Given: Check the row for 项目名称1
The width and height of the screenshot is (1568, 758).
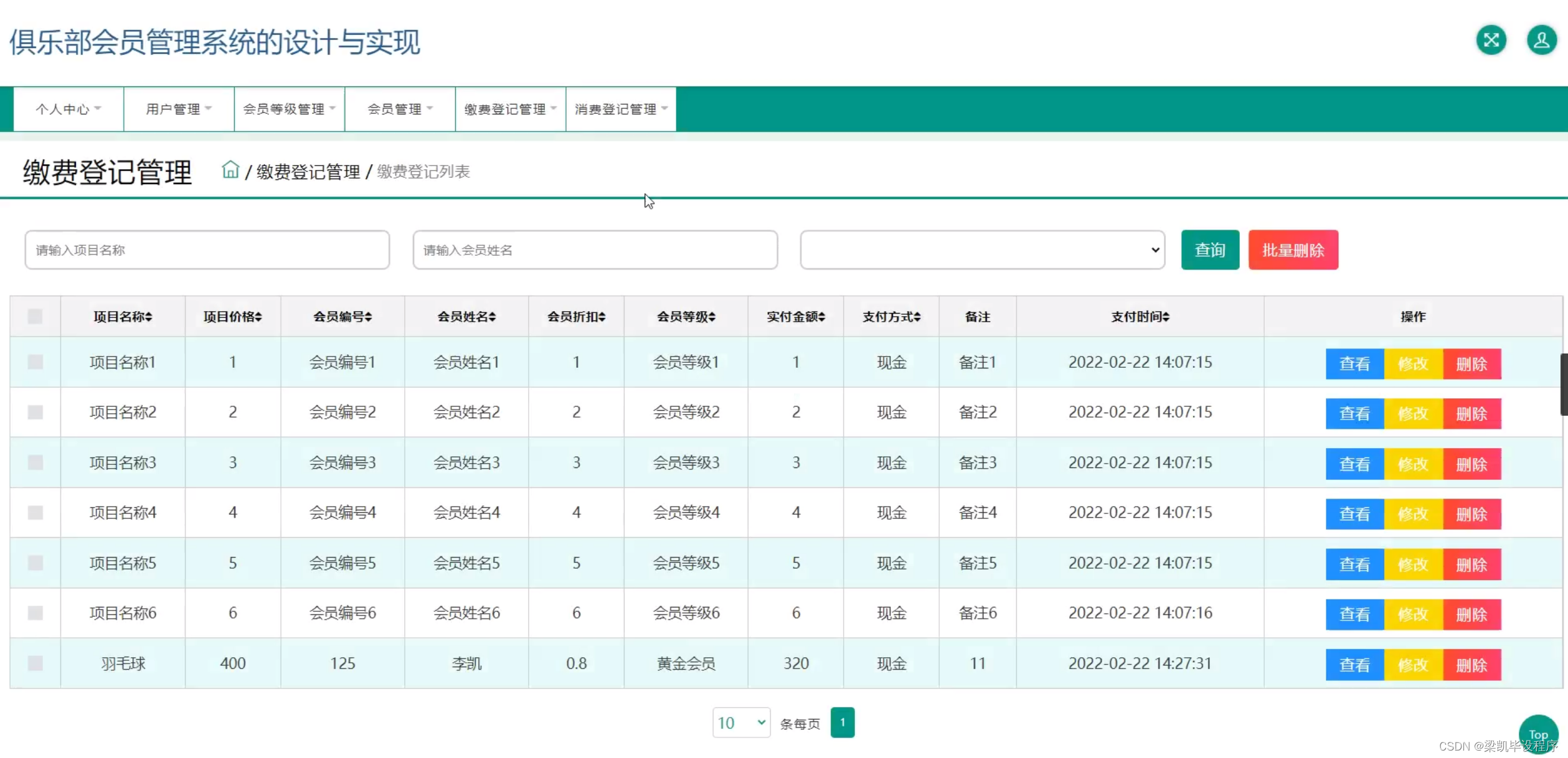Looking at the screenshot, I should pos(35,362).
